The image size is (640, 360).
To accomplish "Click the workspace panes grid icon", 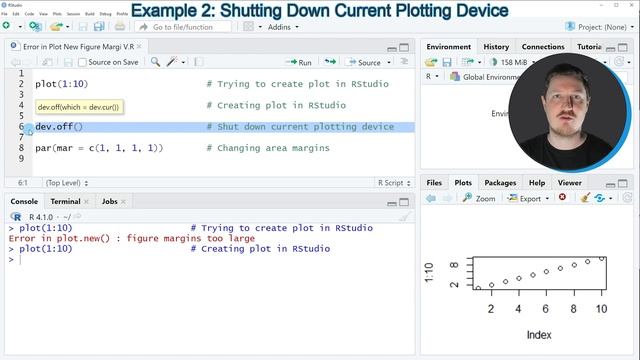I will tap(248, 27).
